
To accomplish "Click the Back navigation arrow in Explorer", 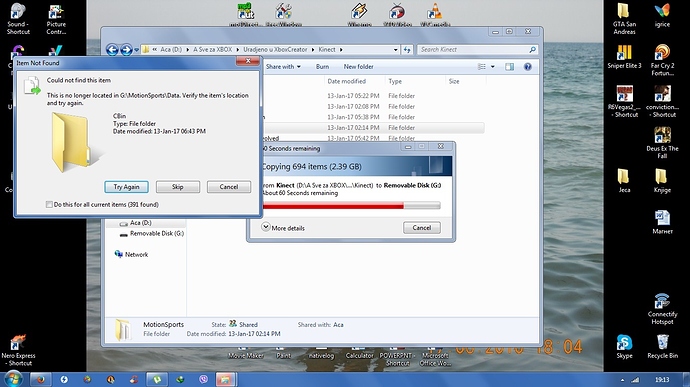I will pos(112,50).
